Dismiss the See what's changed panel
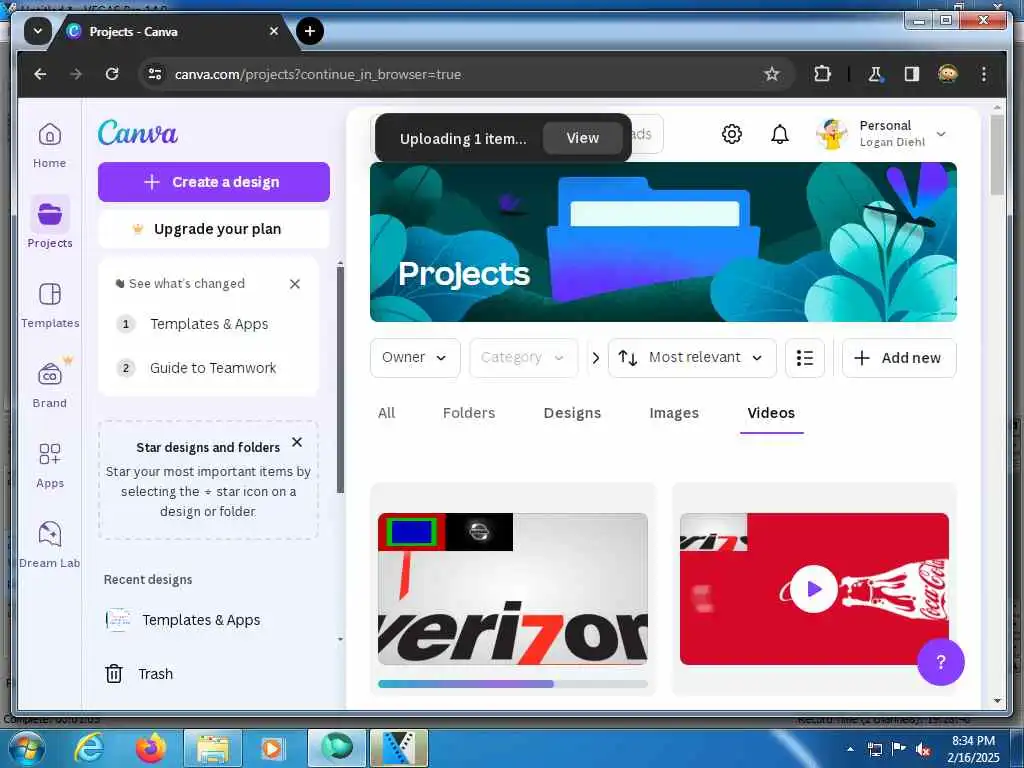Screen dimensions: 1024x768 [295, 283]
